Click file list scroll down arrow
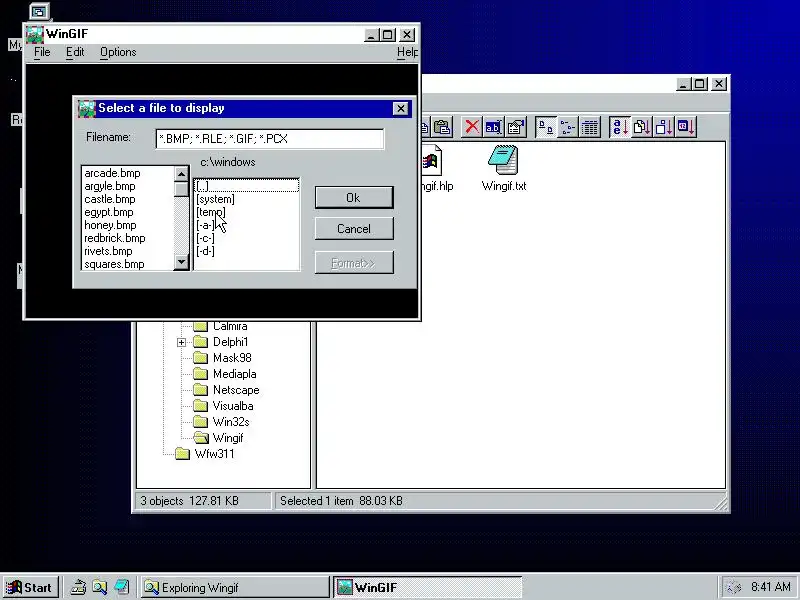Screen dimensions: 800x600 click(181, 262)
